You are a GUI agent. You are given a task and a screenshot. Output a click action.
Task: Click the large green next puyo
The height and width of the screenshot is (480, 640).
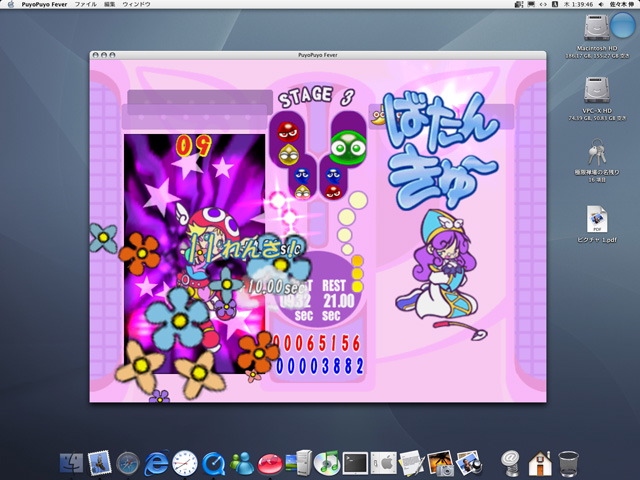pyautogui.click(x=348, y=147)
